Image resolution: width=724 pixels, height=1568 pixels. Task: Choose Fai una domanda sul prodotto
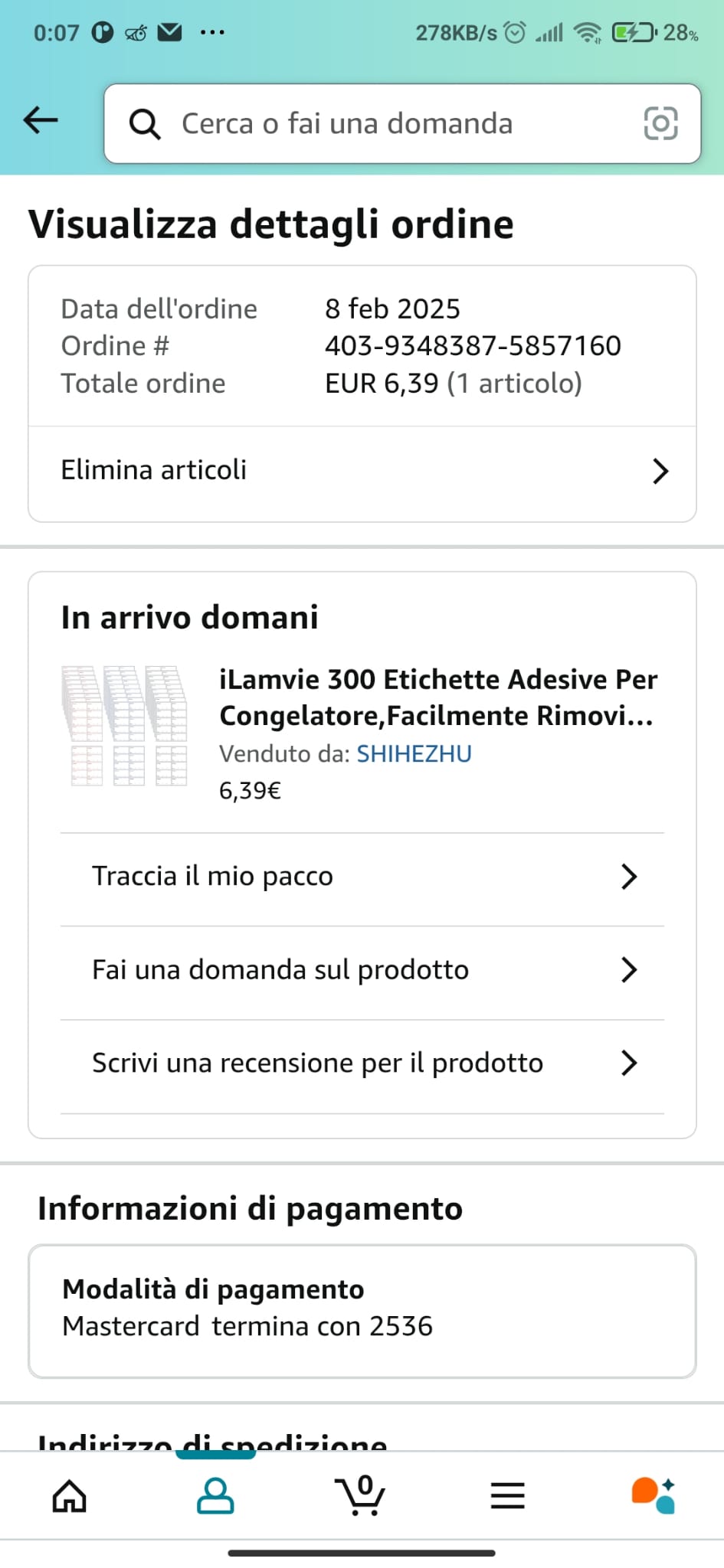(x=280, y=970)
